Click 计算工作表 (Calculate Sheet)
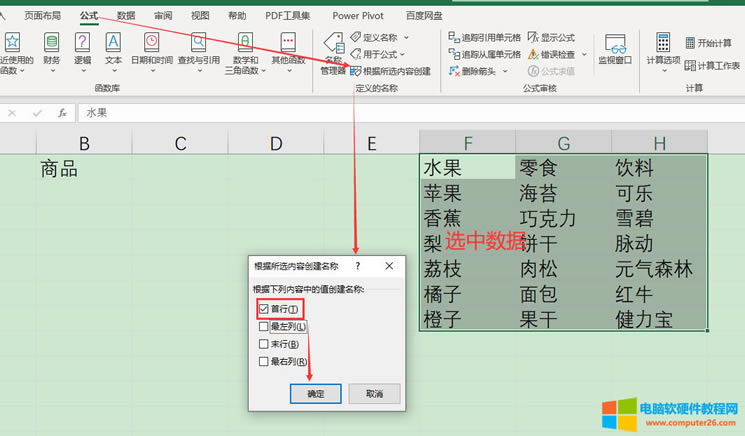This screenshot has height=436, width=745. [713, 66]
